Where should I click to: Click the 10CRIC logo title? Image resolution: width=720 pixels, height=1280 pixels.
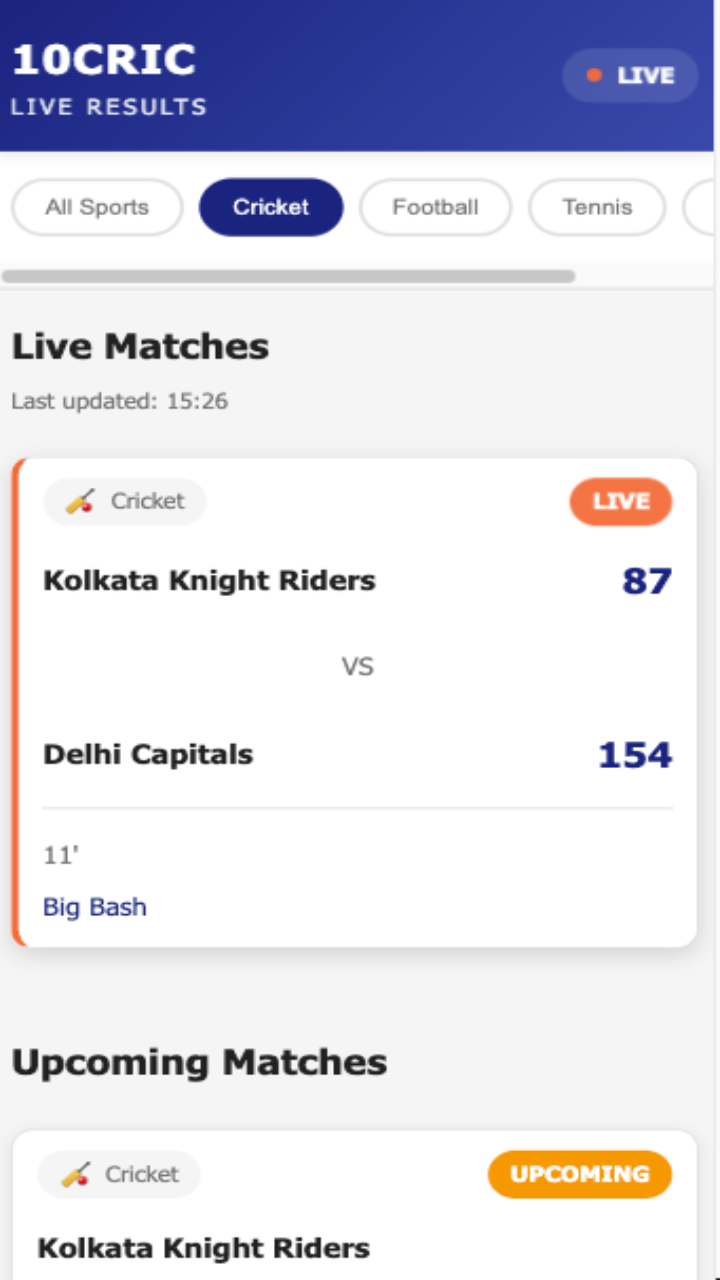tap(104, 60)
